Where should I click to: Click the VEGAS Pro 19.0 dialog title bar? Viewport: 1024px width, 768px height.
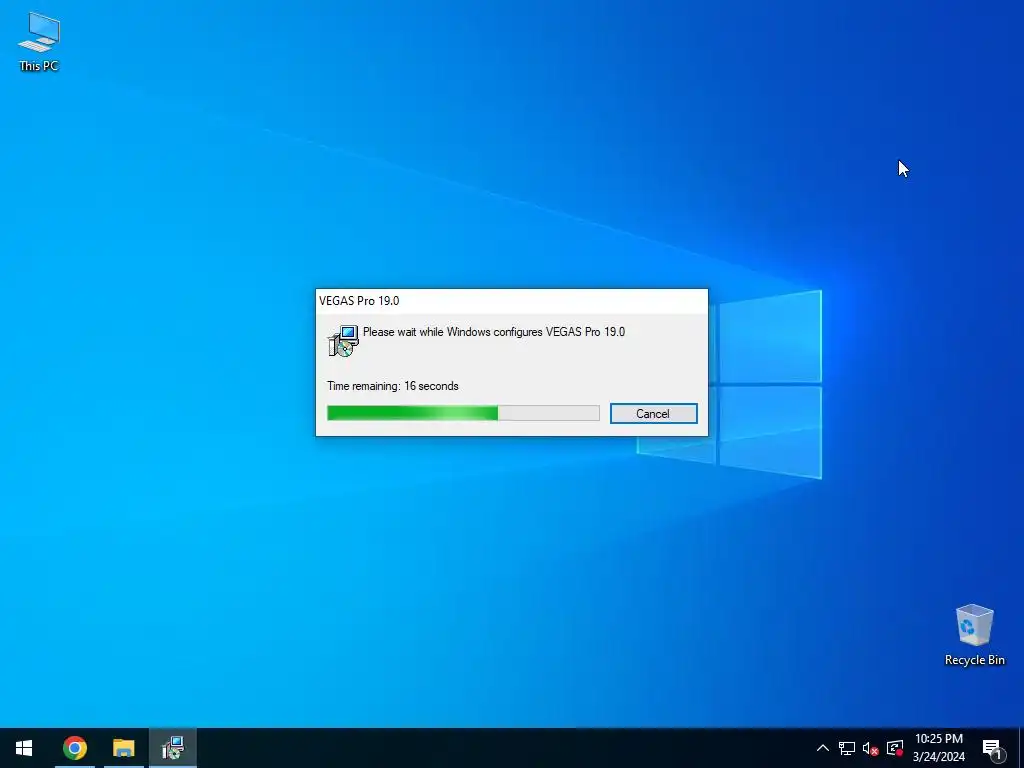pos(511,300)
